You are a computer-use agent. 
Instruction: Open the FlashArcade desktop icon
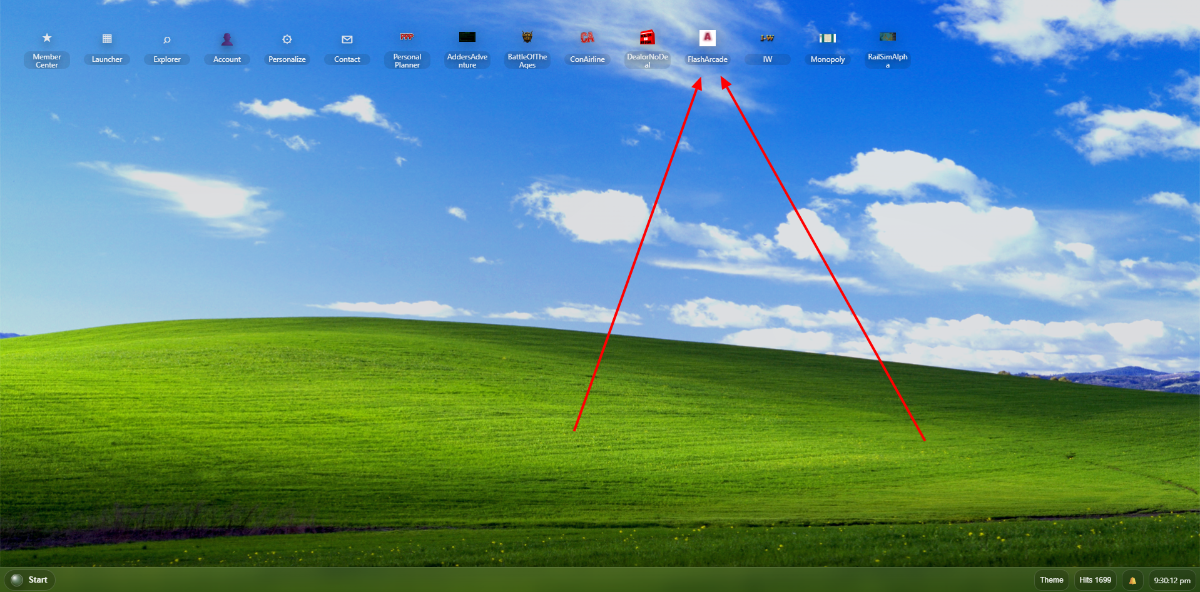tap(707, 38)
